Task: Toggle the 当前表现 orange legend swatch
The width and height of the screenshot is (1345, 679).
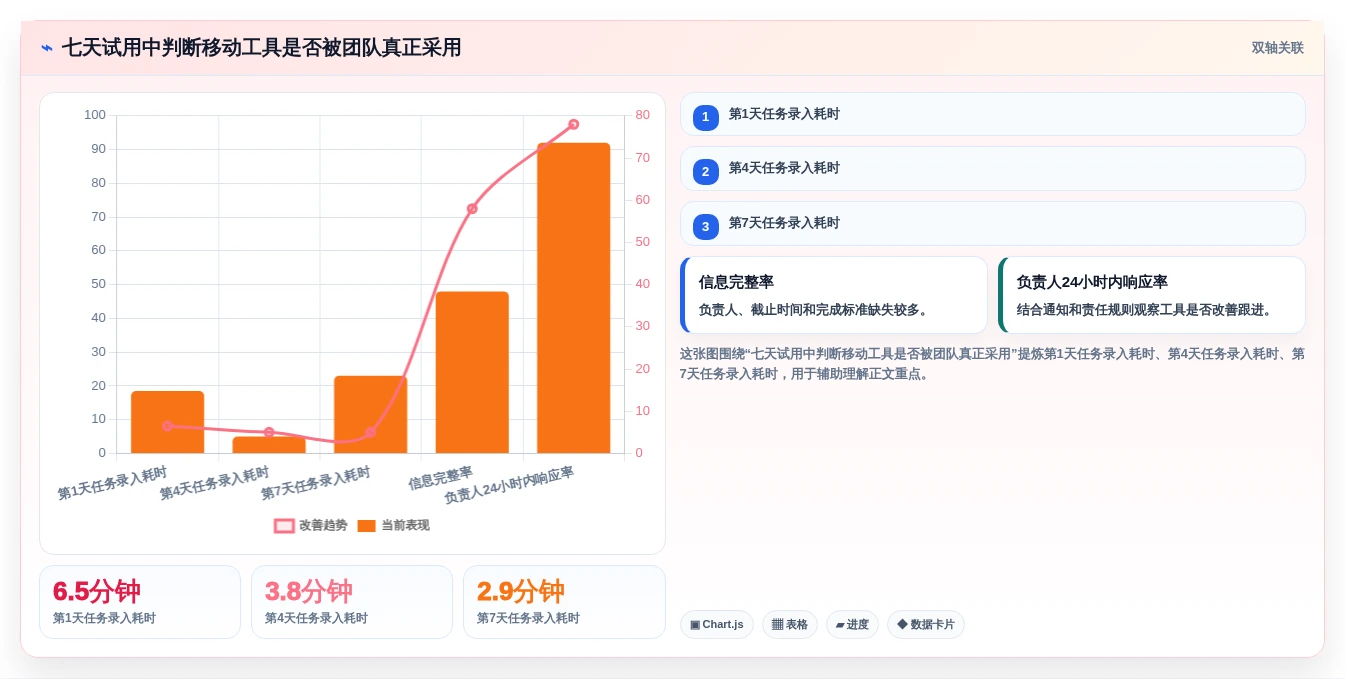Action: pyautogui.click(x=366, y=526)
